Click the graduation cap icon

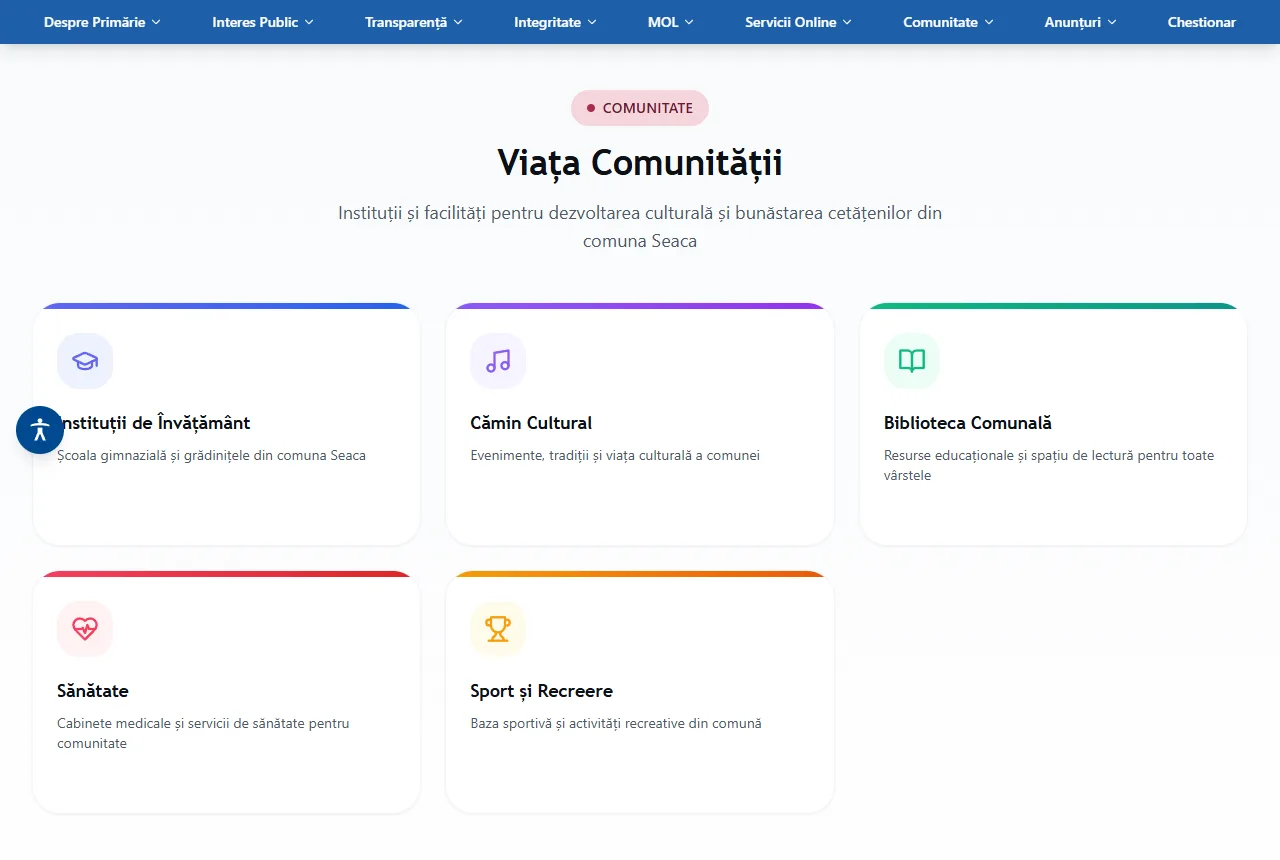tap(85, 361)
